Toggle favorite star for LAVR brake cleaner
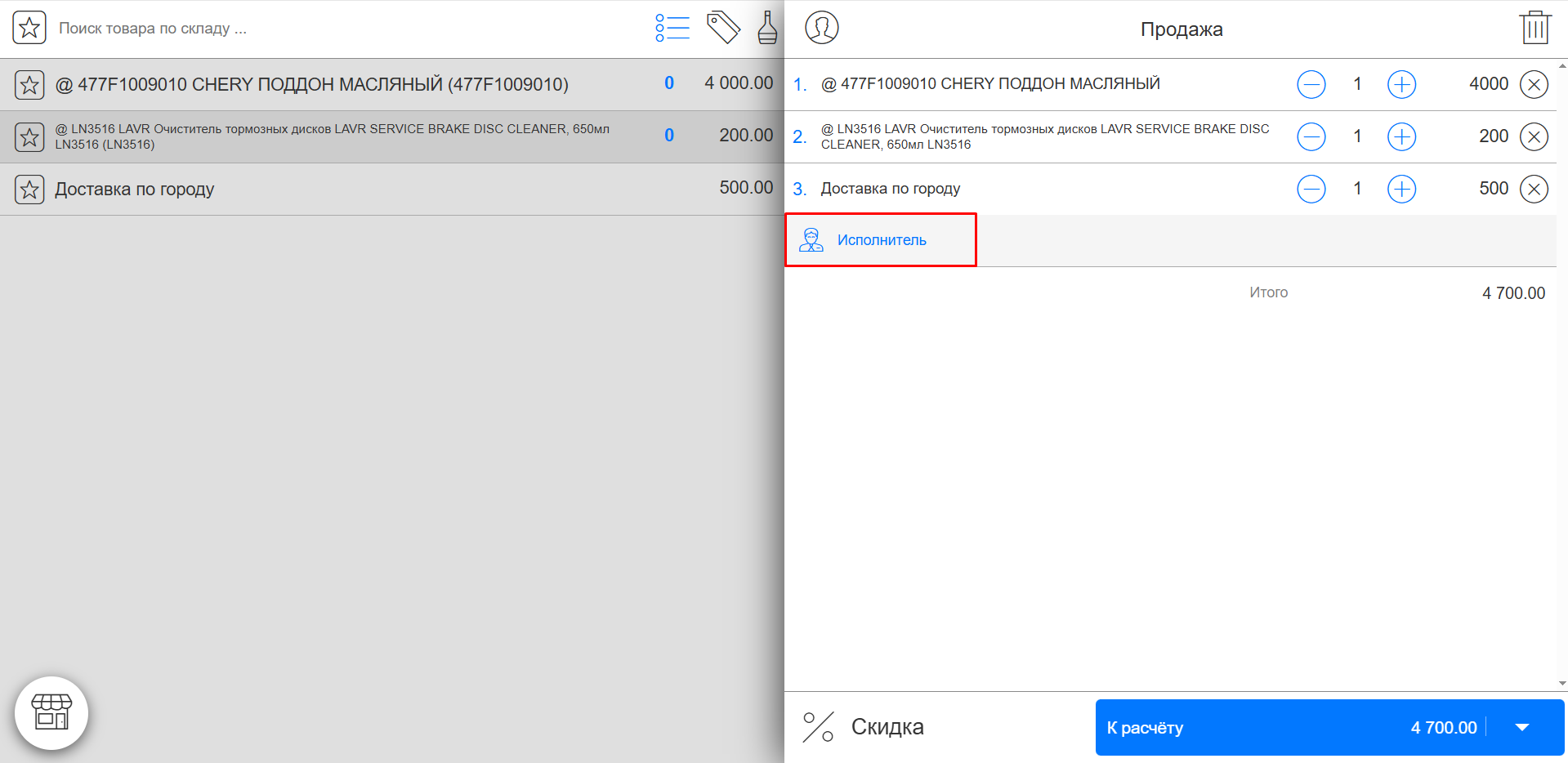This screenshot has width=1568, height=763. [x=29, y=136]
